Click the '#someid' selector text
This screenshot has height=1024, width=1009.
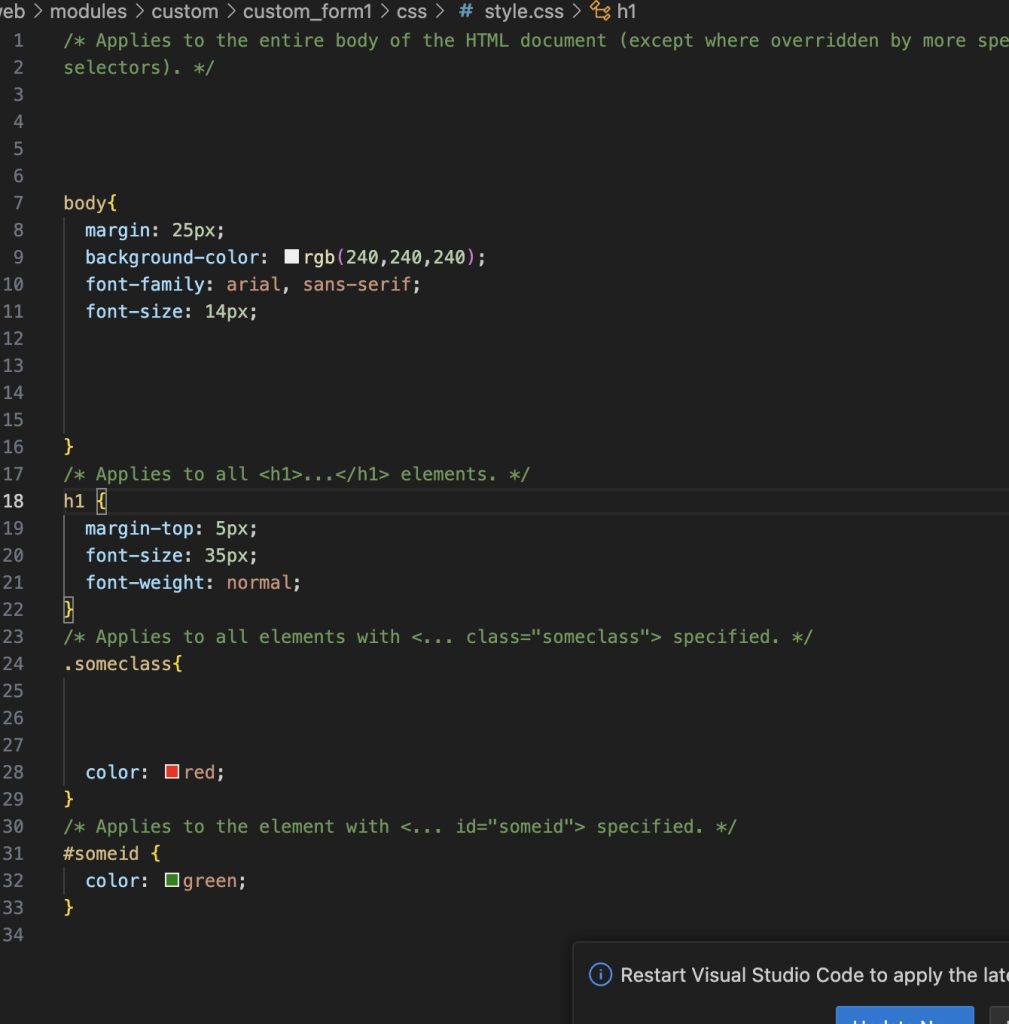pos(101,854)
